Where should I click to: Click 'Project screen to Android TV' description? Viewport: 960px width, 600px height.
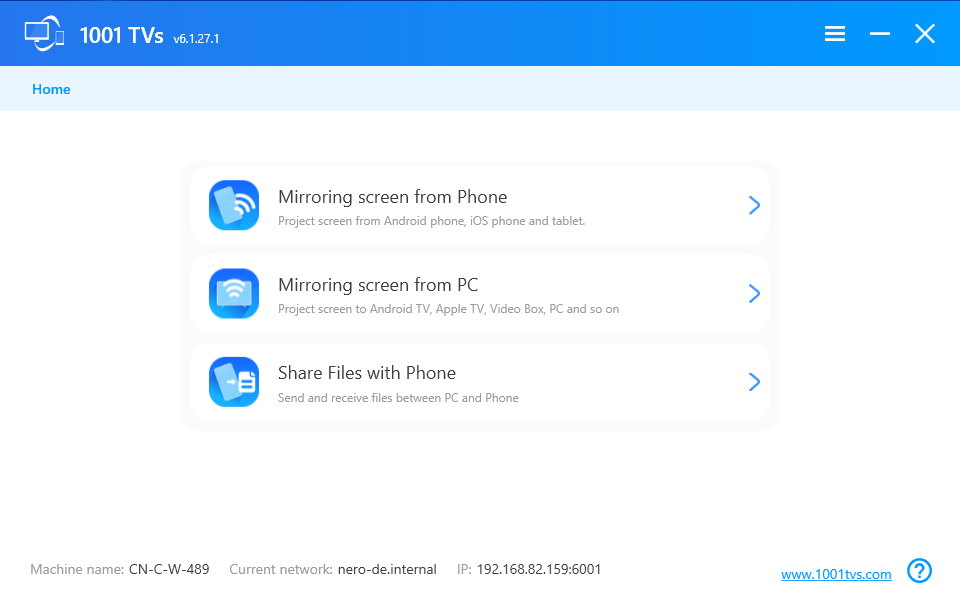448,309
